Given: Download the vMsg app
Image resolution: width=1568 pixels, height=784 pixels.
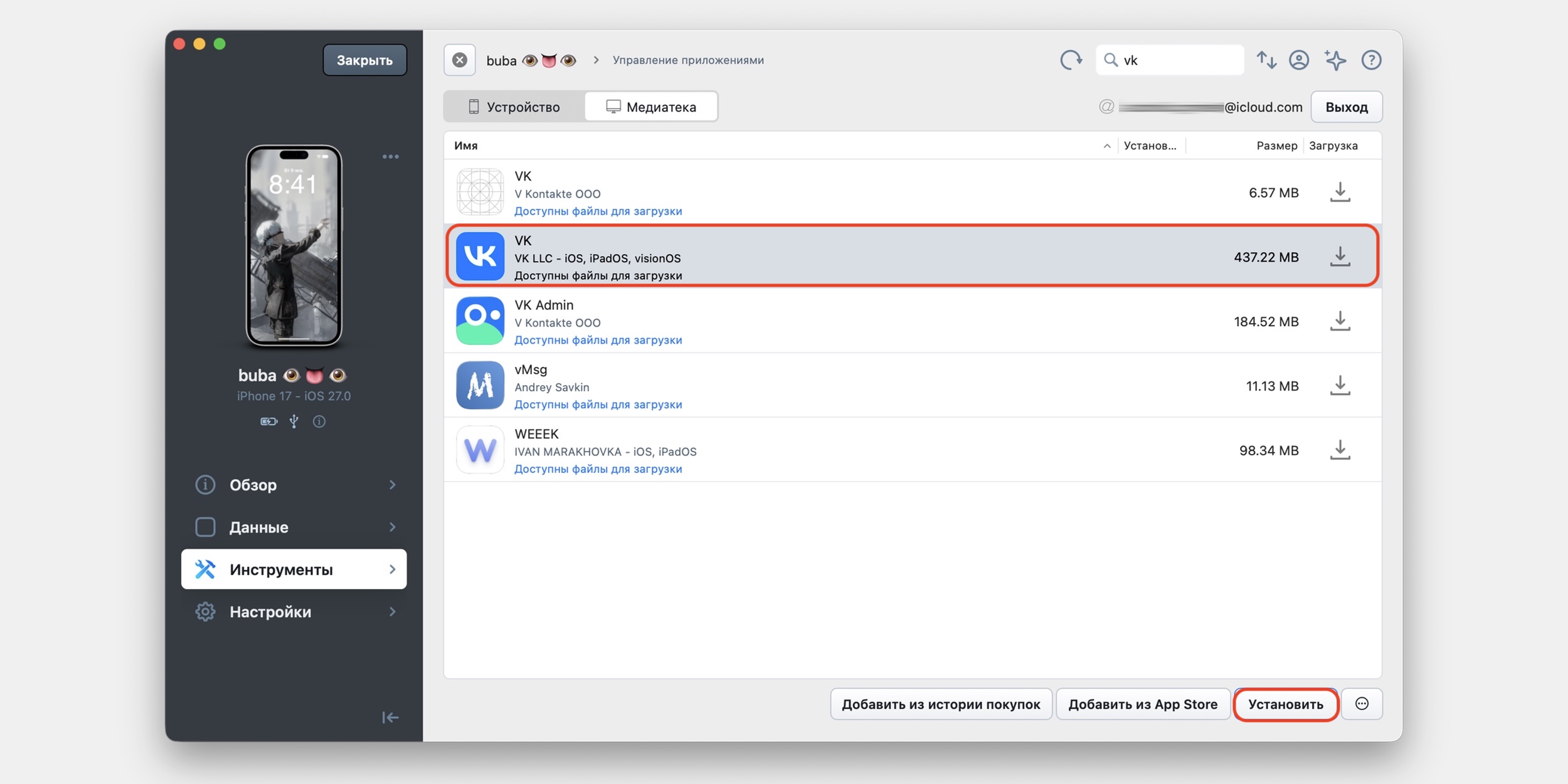Looking at the screenshot, I should pyautogui.click(x=1340, y=386).
